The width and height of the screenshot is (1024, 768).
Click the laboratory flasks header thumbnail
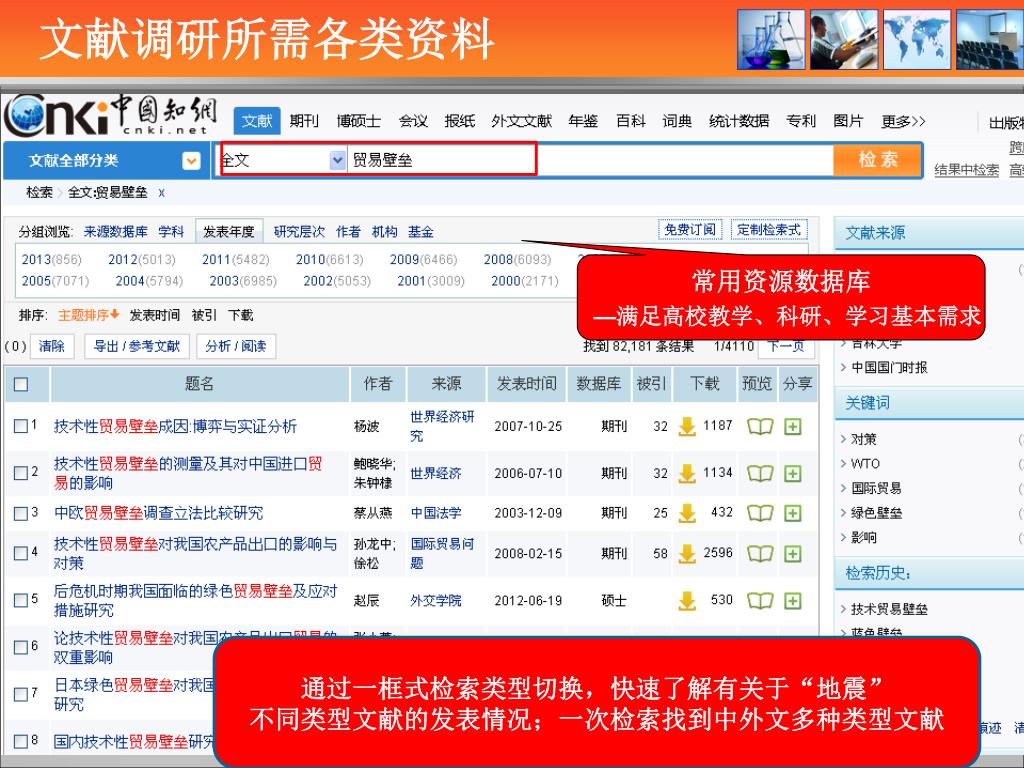pyautogui.click(x=771, y=39)
